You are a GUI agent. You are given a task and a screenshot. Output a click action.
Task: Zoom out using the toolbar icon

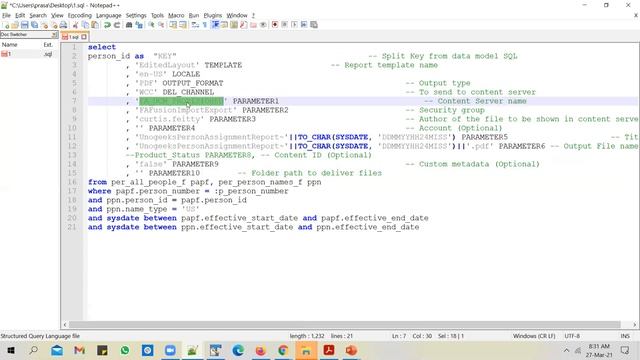(x=161, y=25)
